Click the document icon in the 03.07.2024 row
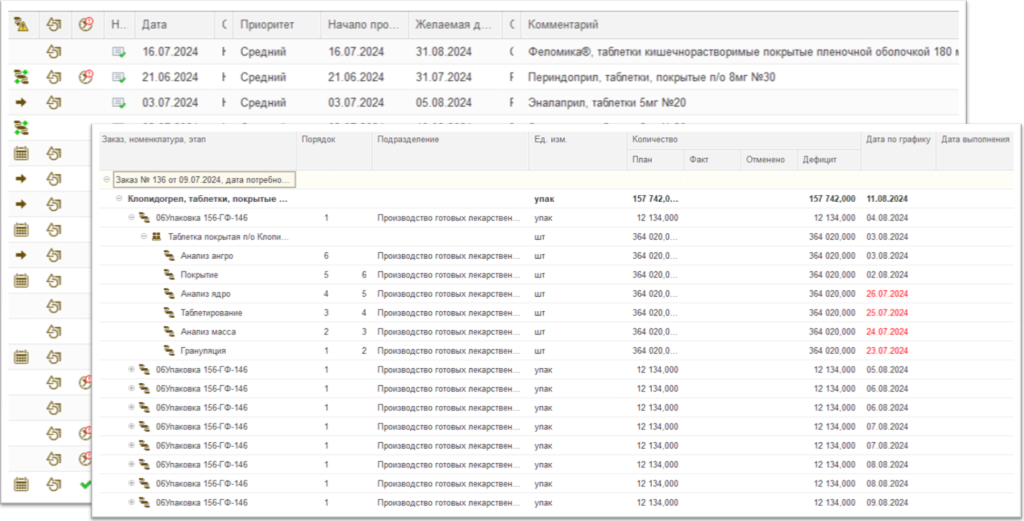The image size is (1024, 521). point(54,103)
